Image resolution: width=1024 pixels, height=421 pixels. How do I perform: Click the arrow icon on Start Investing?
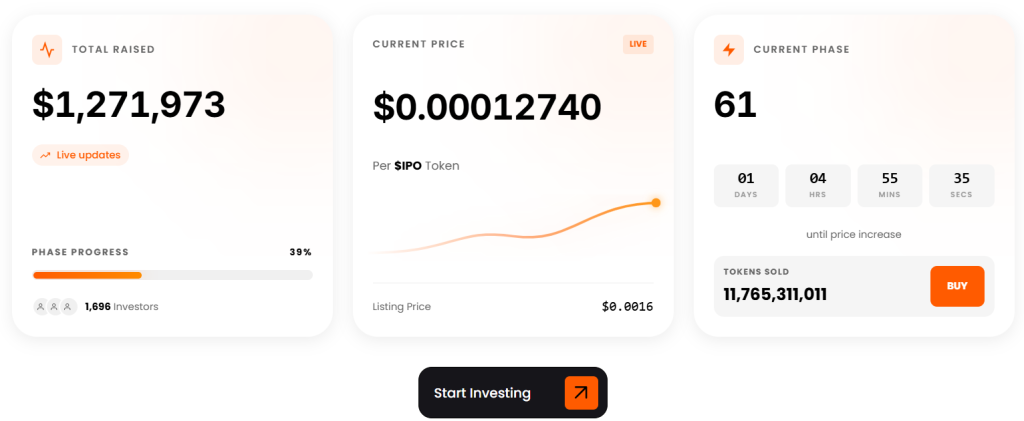click(x=581, y=393)
